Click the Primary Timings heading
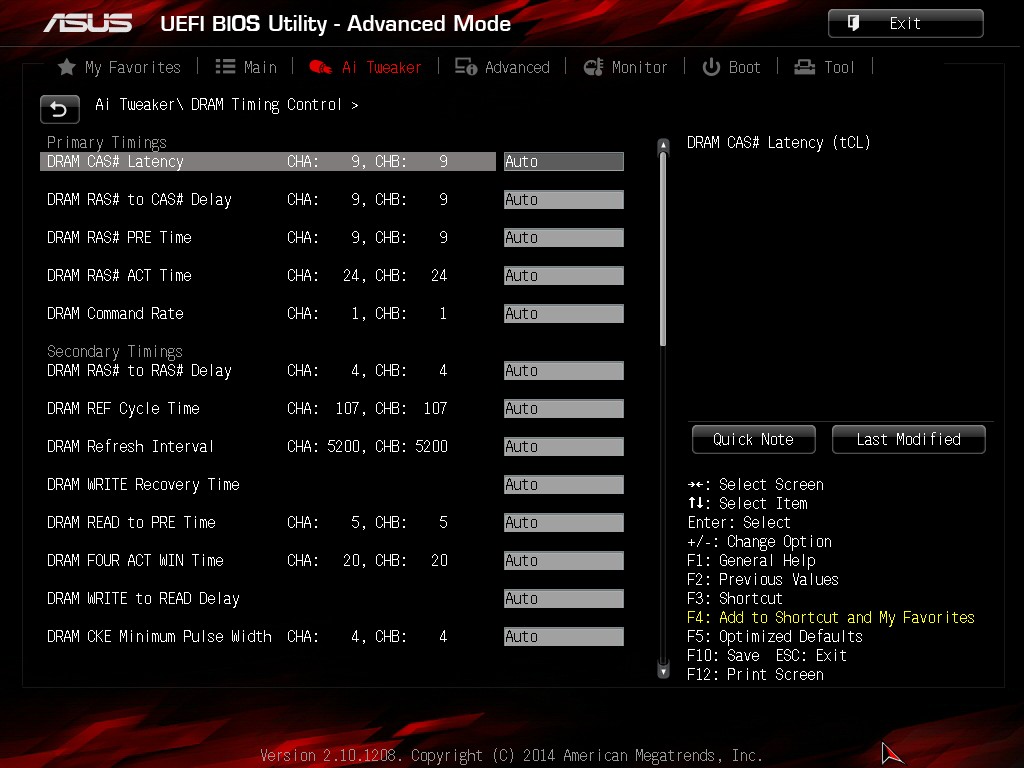The height and width of the screenshot is (768, 1024). tap(106, 142)
